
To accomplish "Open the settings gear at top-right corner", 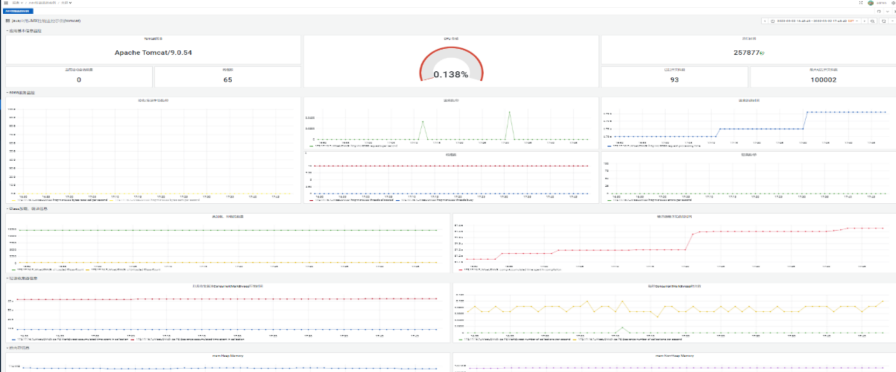I will [x=893, y=3].
